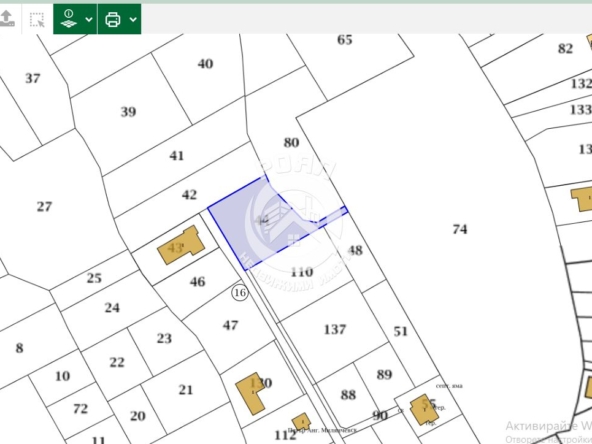Select the building on parcel 43
The height and width of the screenshot is (444, 592).
[x=181, y=245]
